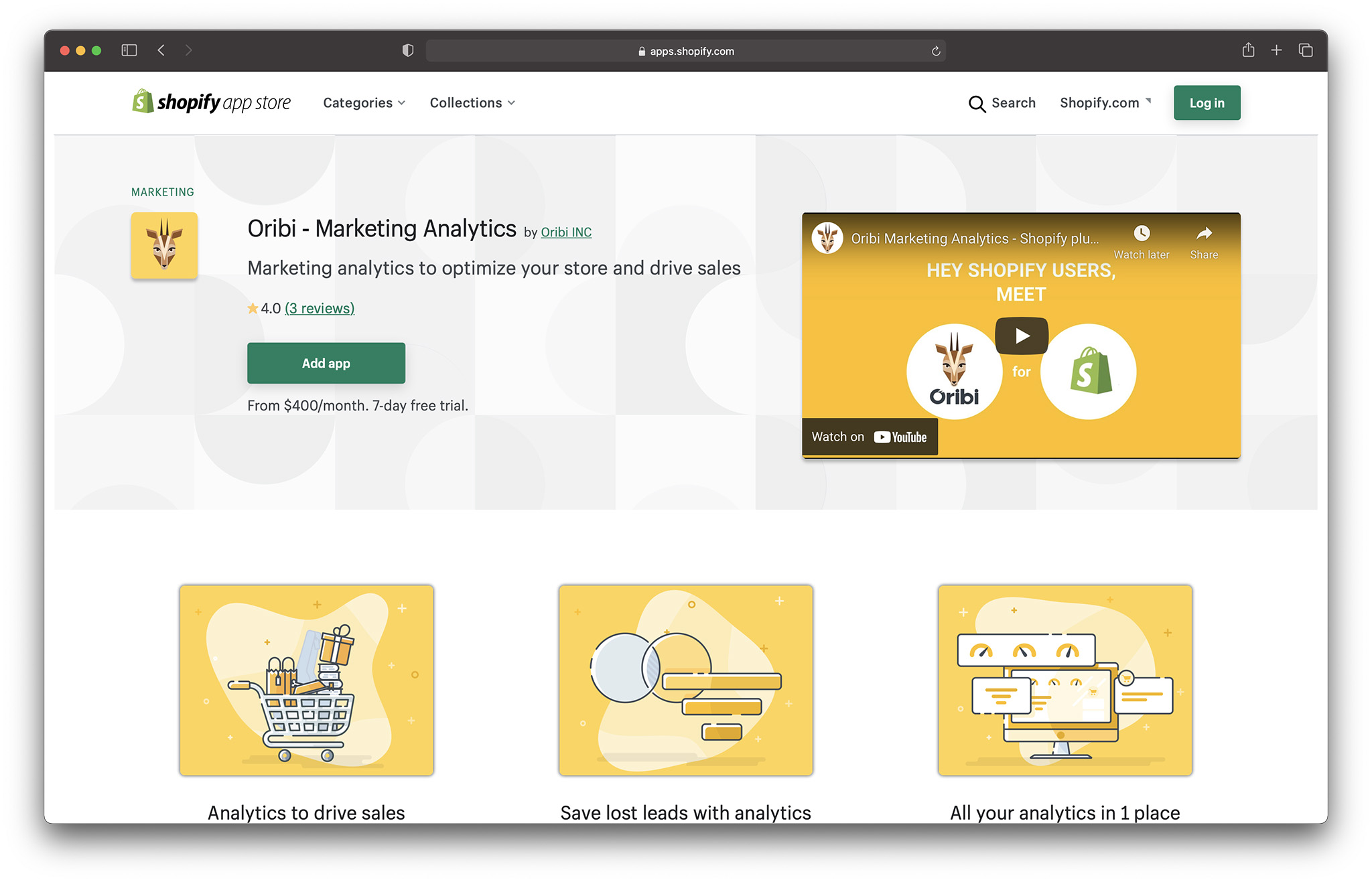1372x882 pixels.
Task: Click the red close window button
Action: coord(65,50)
